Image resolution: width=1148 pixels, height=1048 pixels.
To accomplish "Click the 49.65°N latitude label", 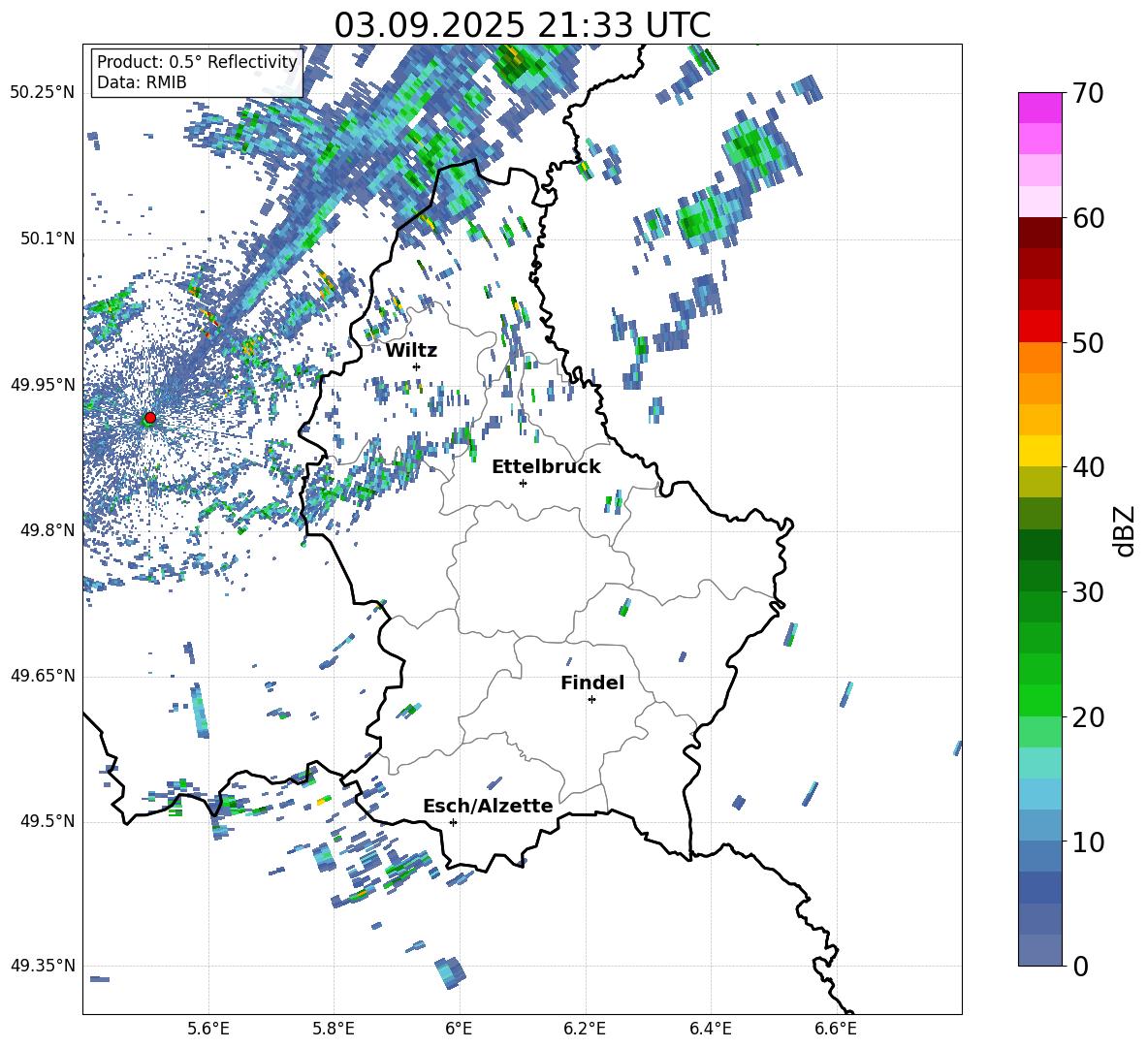I will (43, 675).
